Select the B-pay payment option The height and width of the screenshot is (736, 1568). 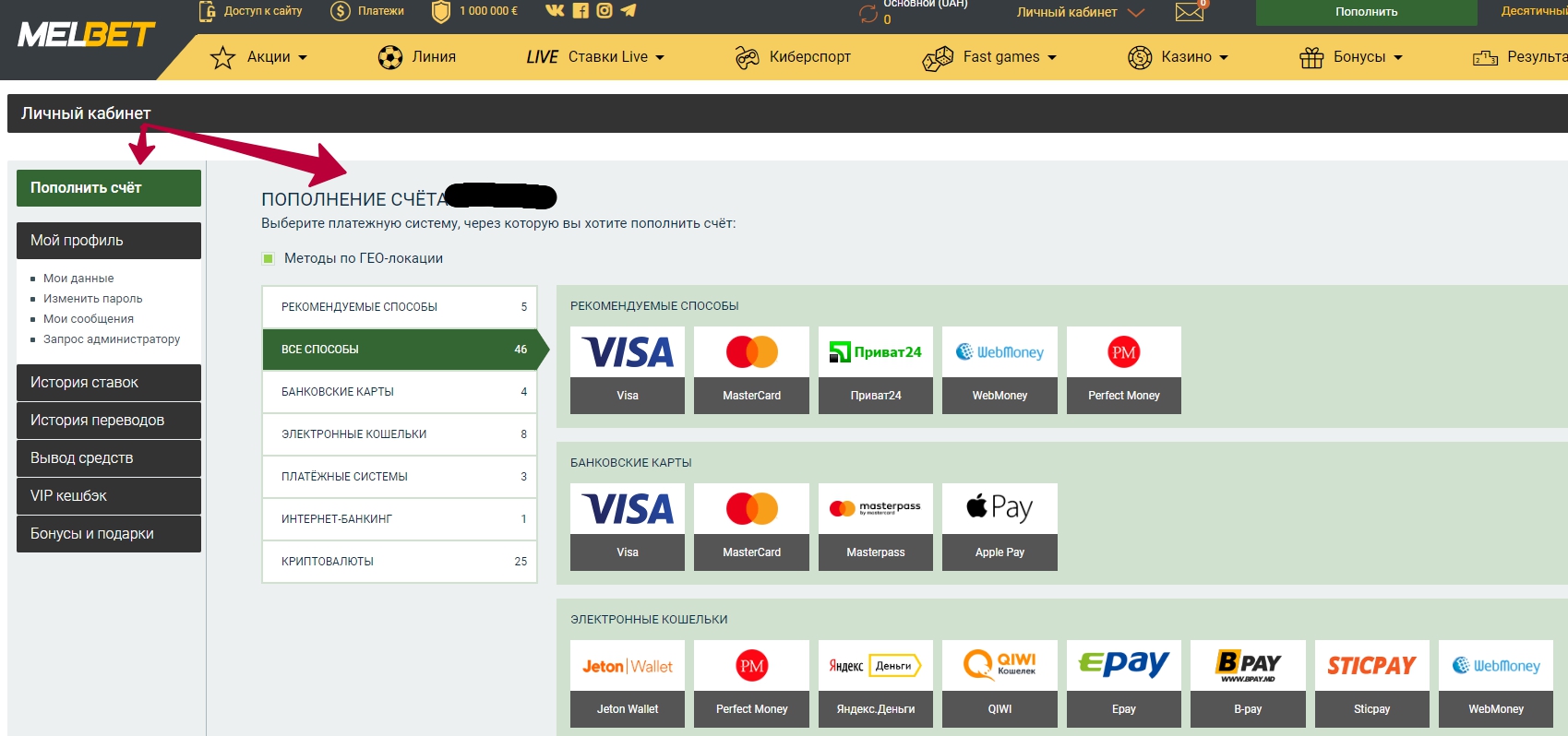click(x=1248, y=683)
